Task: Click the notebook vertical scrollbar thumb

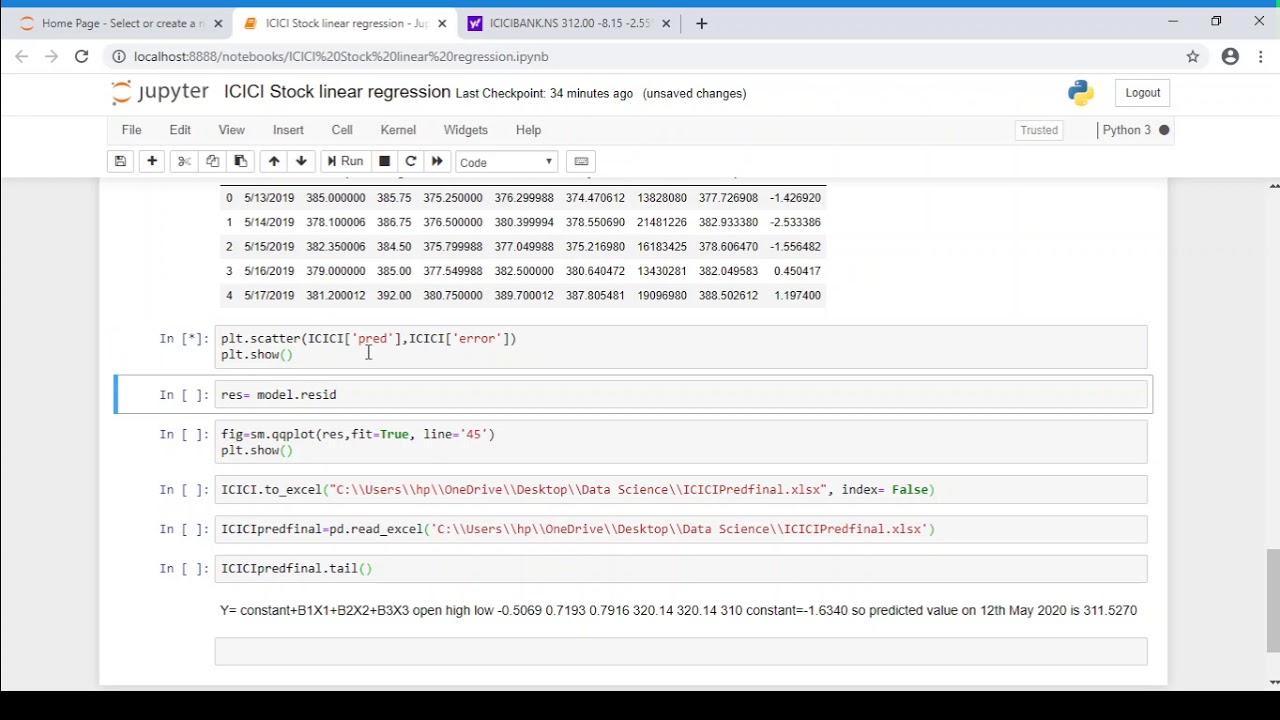Action: [x=1273, y=600]
